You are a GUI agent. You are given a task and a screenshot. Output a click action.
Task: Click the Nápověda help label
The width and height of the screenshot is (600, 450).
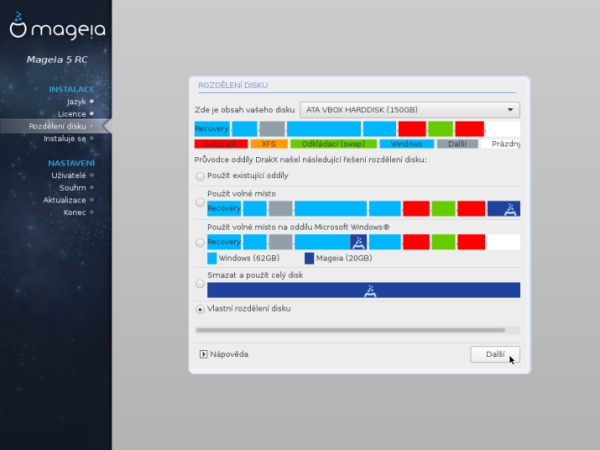[x=229, y=354]
